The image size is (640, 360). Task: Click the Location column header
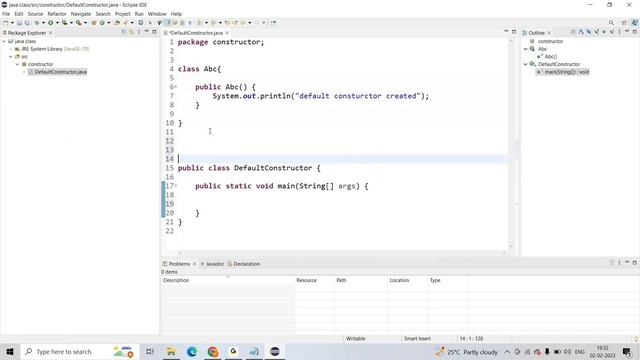click(x=407, y=280)
